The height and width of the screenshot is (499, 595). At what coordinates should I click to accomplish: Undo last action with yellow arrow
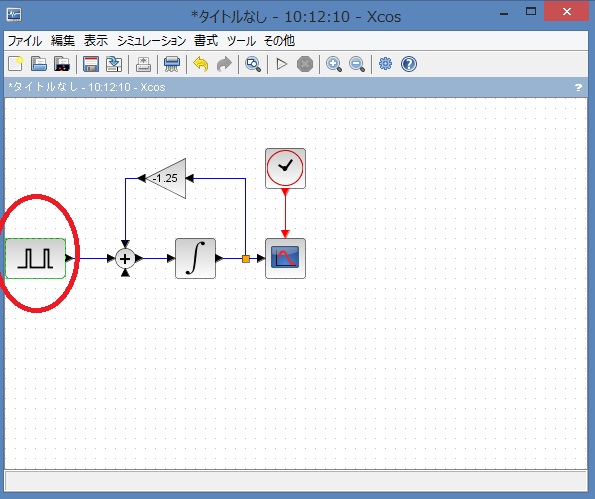click(x=201, y=64)
